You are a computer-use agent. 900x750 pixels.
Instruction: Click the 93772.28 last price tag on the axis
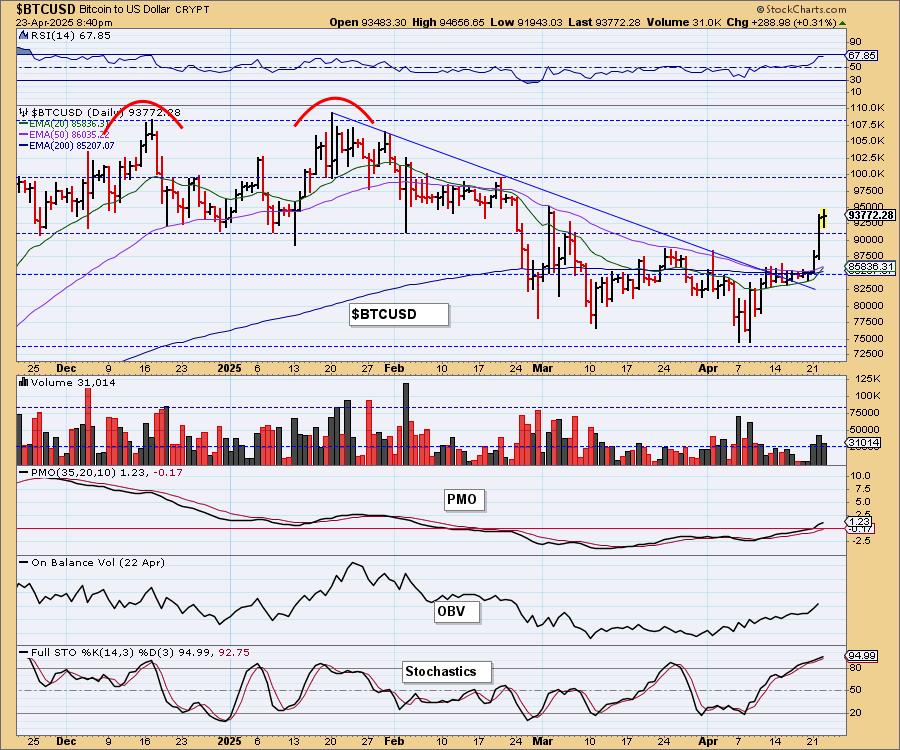click(871, 215)
